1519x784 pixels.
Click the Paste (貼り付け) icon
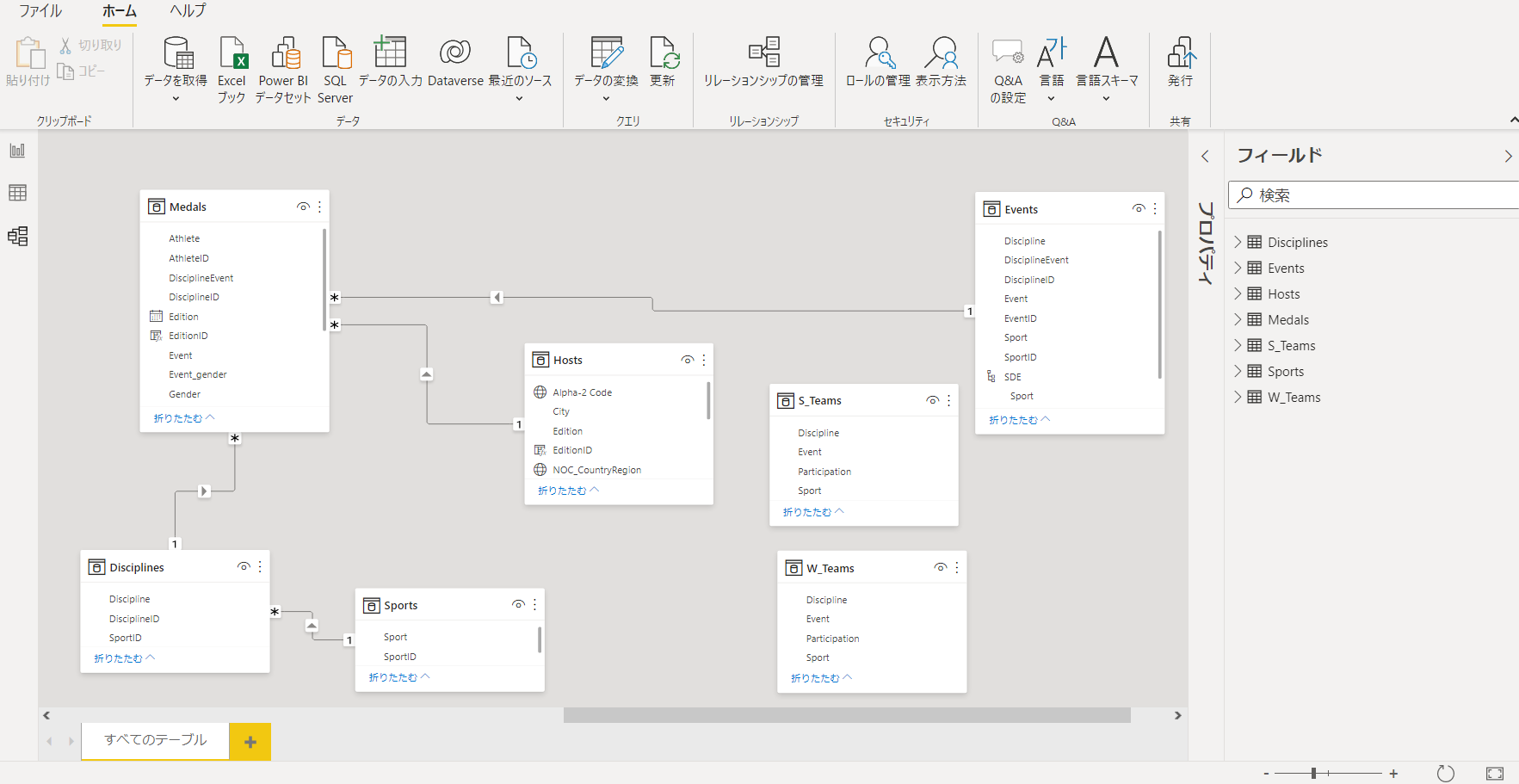[29, 52]
